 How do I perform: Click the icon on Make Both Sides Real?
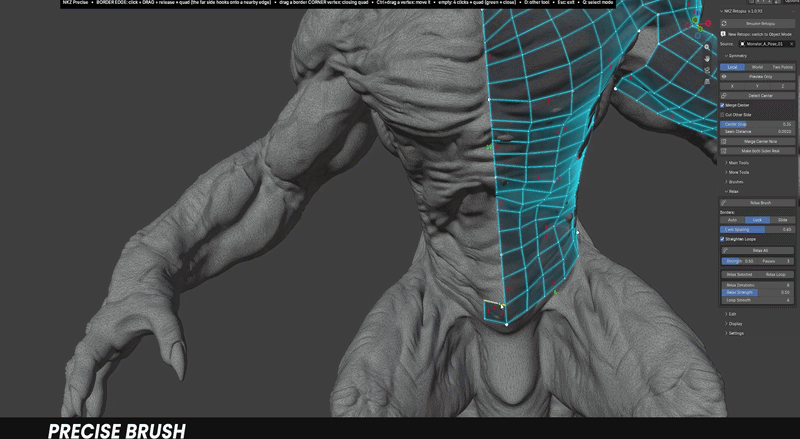pyautogui.click(x=724, y=151)
